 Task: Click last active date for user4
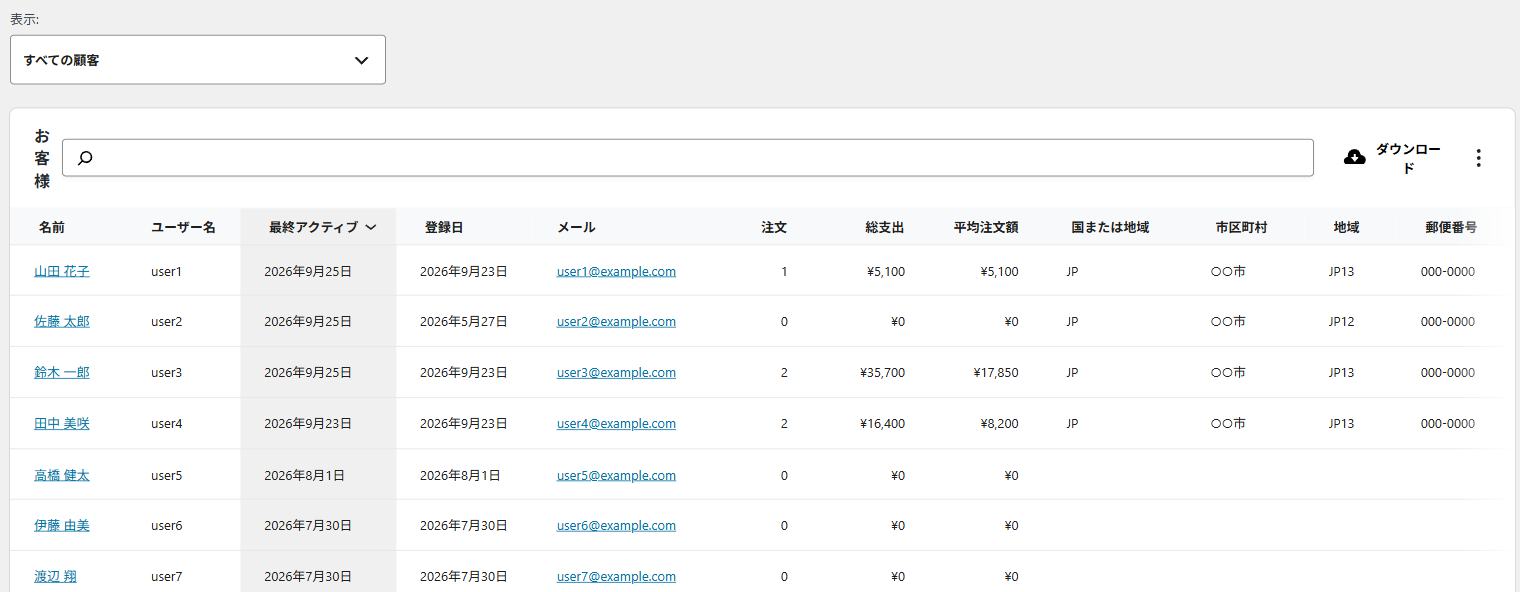[308, 423]
